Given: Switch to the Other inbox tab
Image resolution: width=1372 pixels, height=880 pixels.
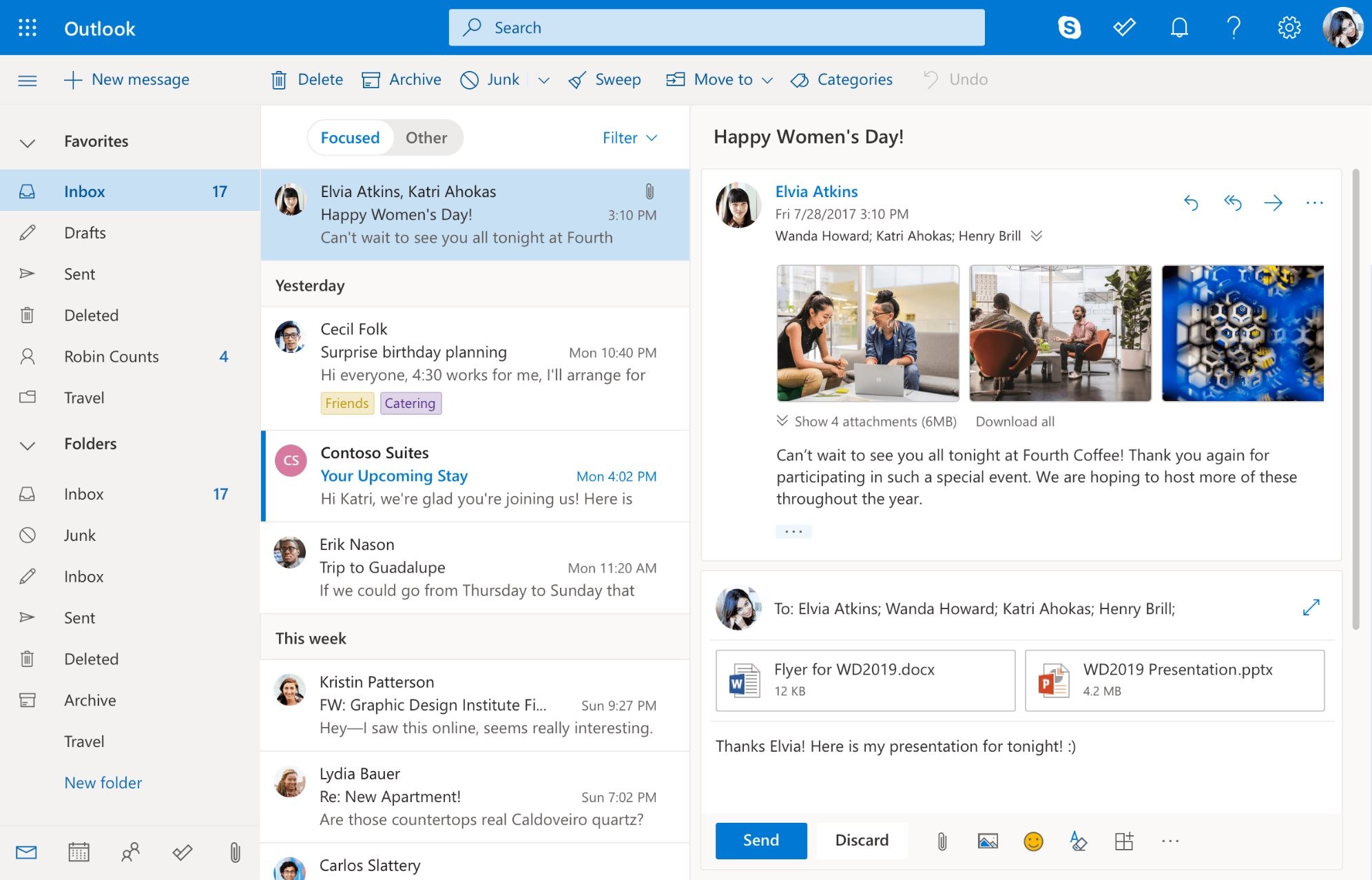Looking at the screenshot, I should coord(426,138).
